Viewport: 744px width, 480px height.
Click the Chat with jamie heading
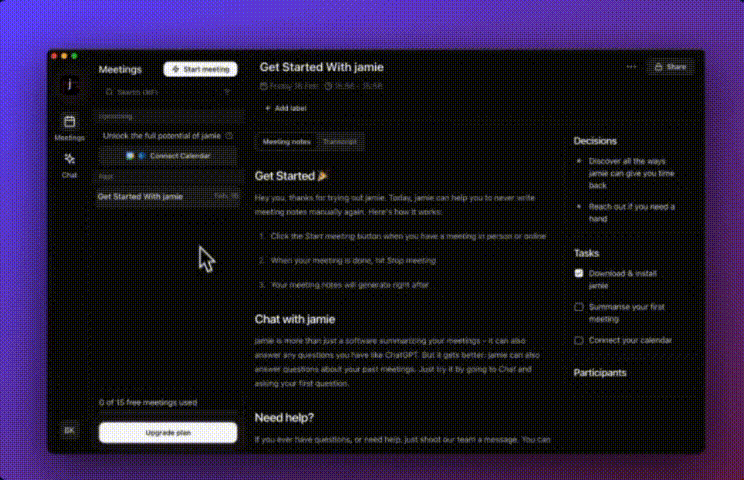pos(295,319)
